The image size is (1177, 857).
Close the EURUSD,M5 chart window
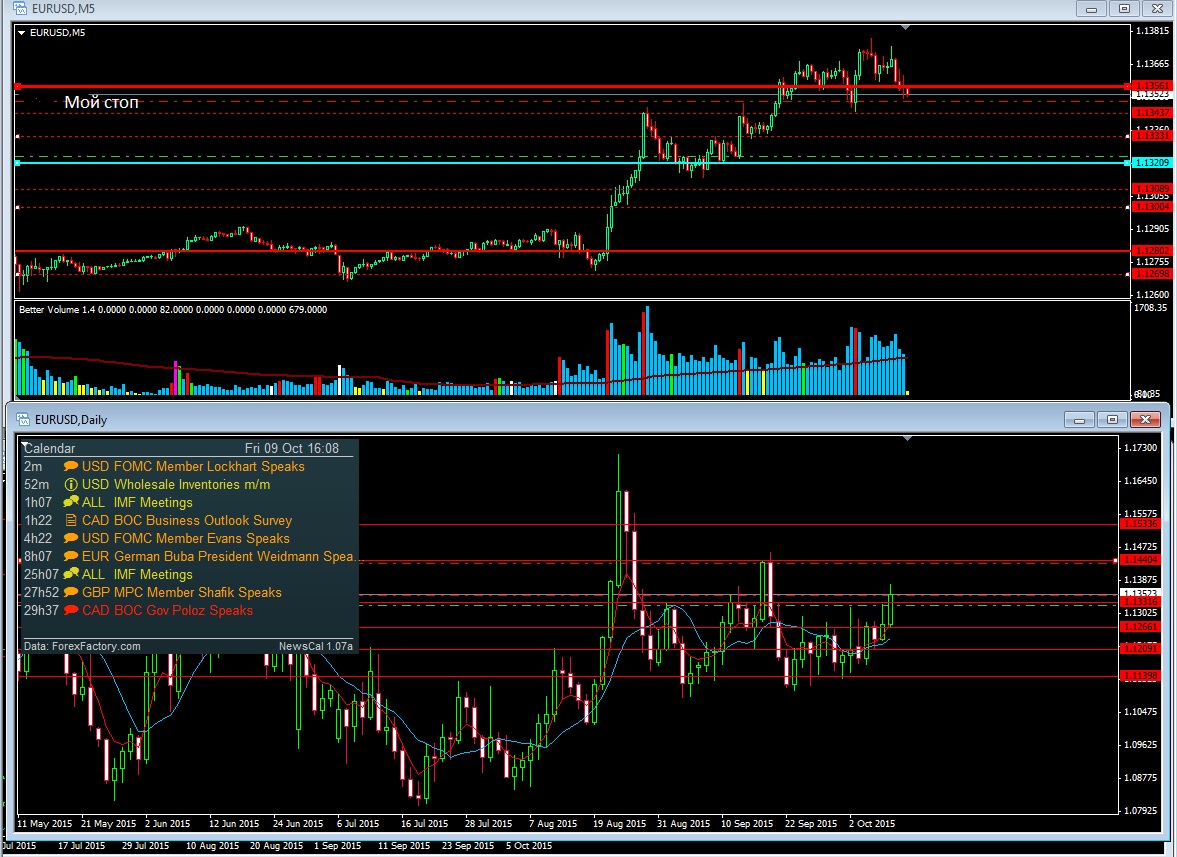(1157, 9)
